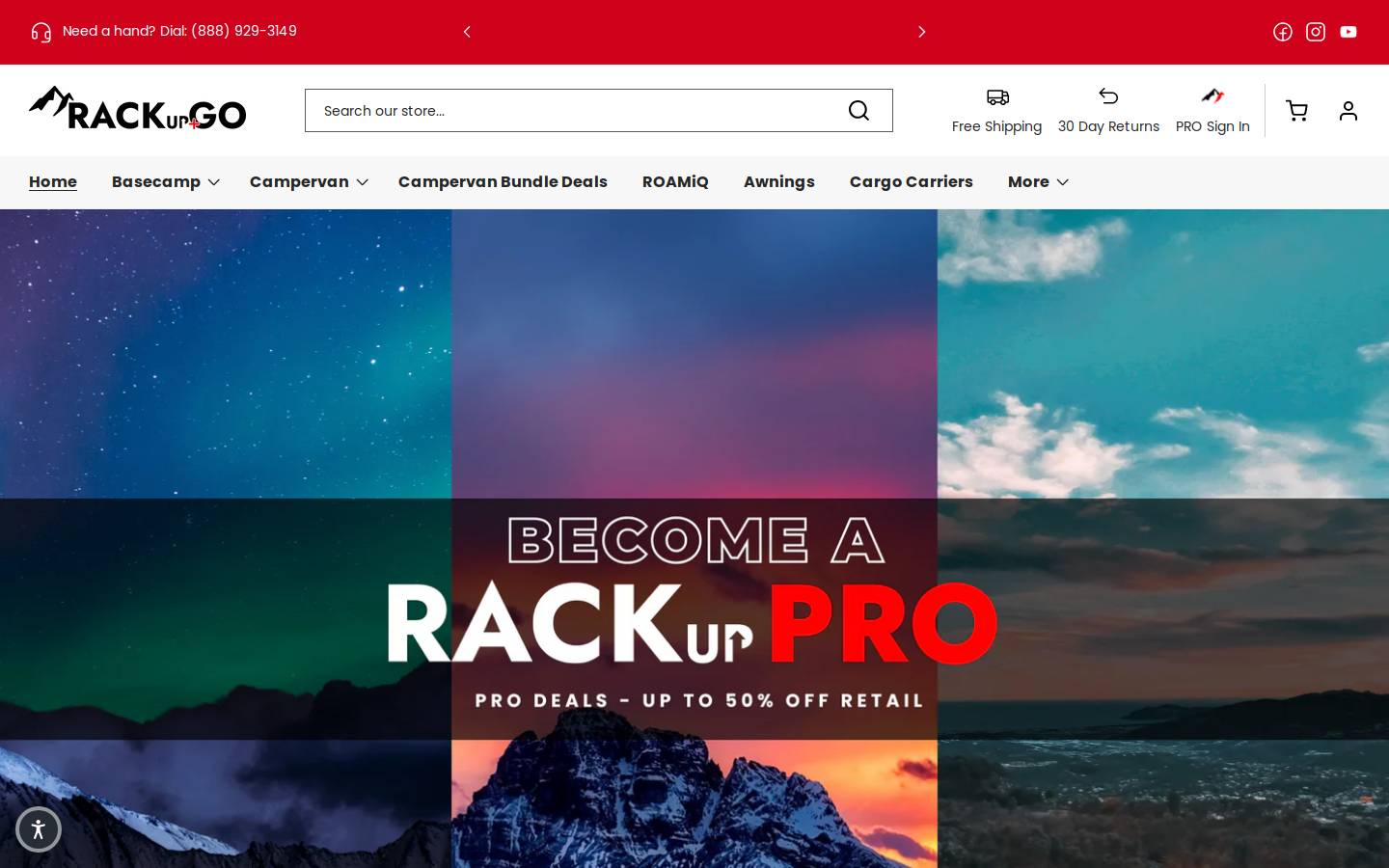Show next announcement with right arrow

point(921,32)
